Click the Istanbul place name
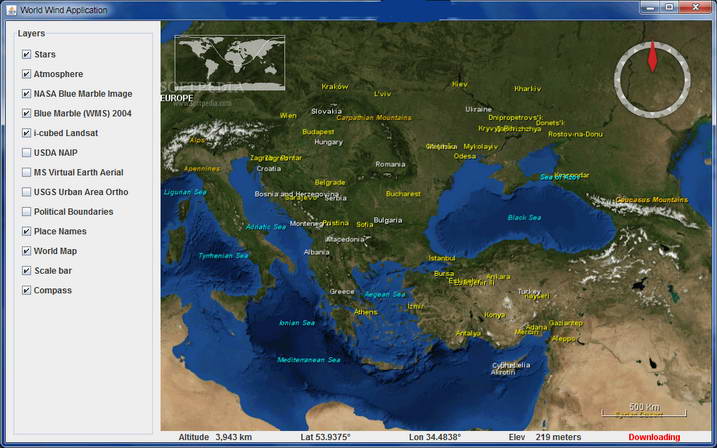The image size is (717, 448). [442, 258]
